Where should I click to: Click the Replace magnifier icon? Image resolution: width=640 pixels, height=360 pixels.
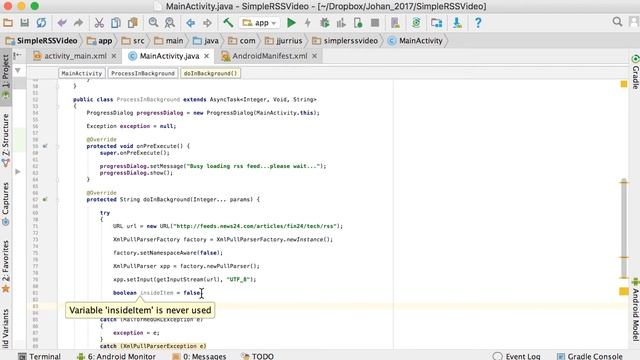170,23
